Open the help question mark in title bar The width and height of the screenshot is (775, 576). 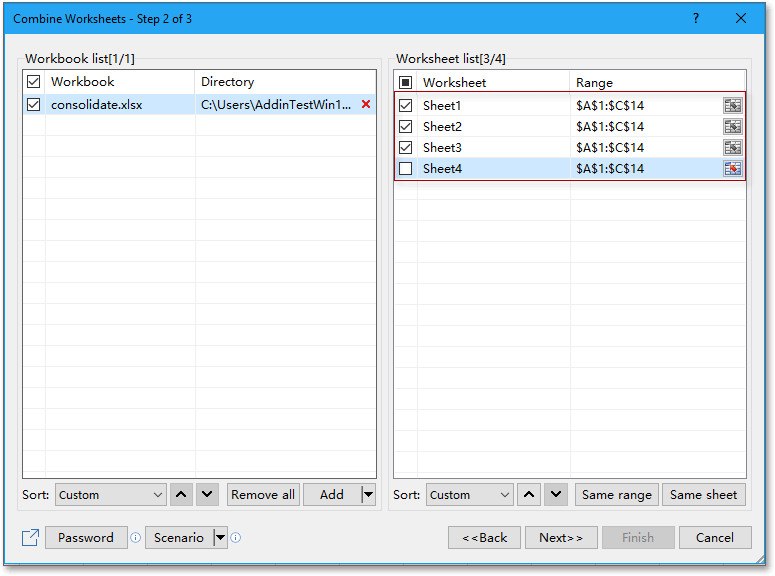point(696,18)
